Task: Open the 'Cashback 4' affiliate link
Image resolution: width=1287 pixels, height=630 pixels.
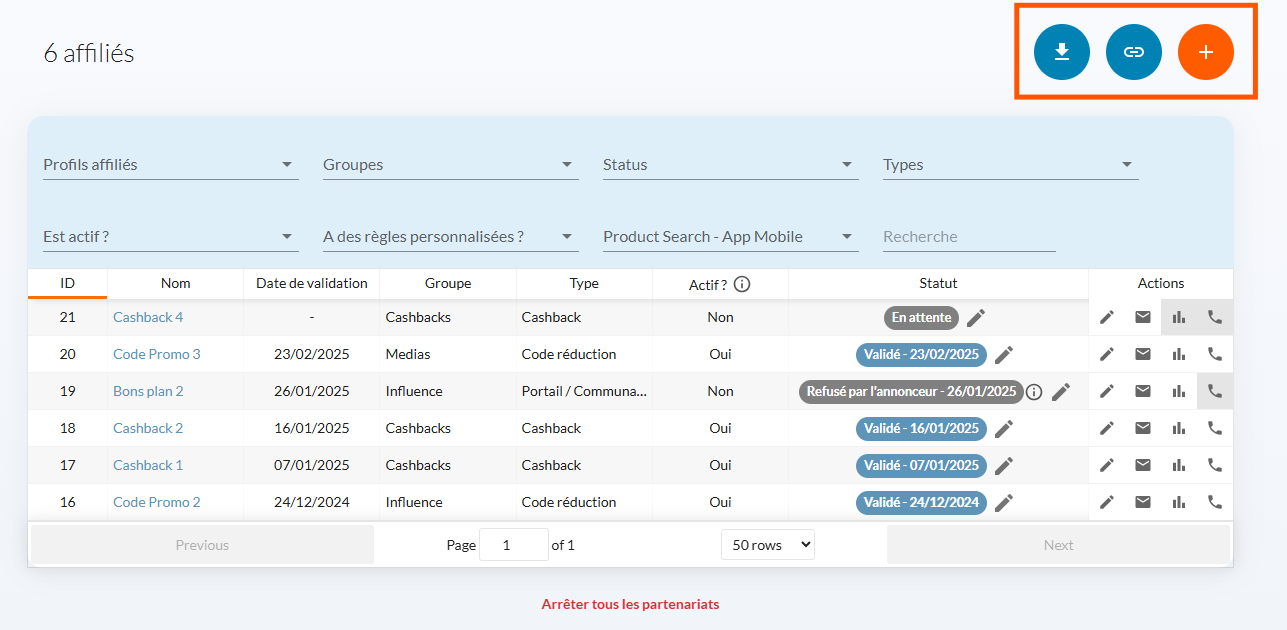Action: [148, 317]
